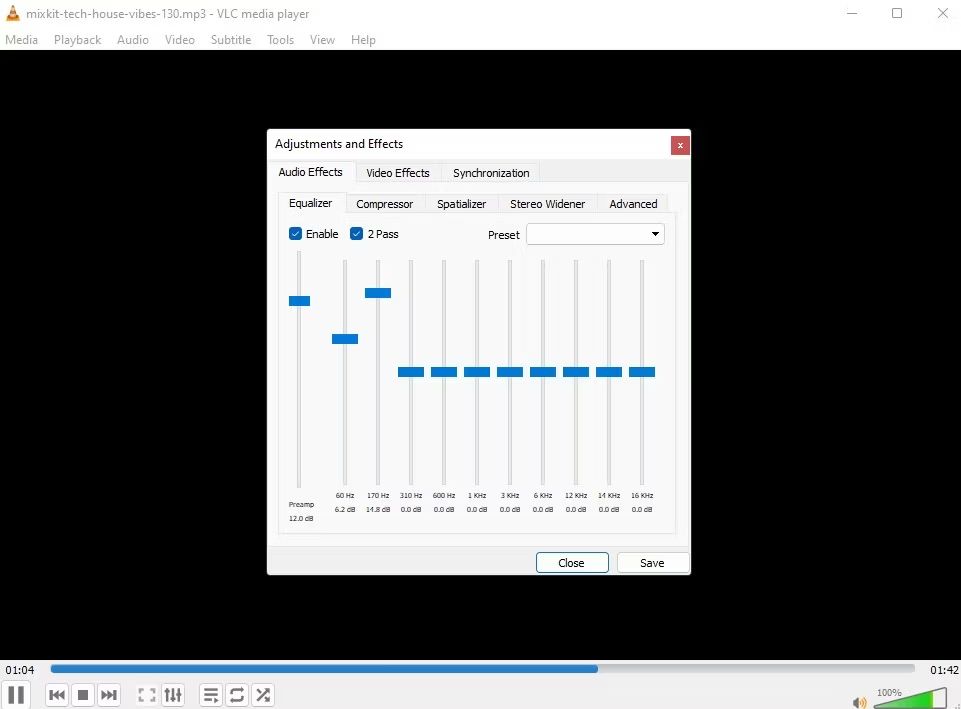
Task: Open the Preset dropdown
Action: pyautogui.click(x=595, y=234)
